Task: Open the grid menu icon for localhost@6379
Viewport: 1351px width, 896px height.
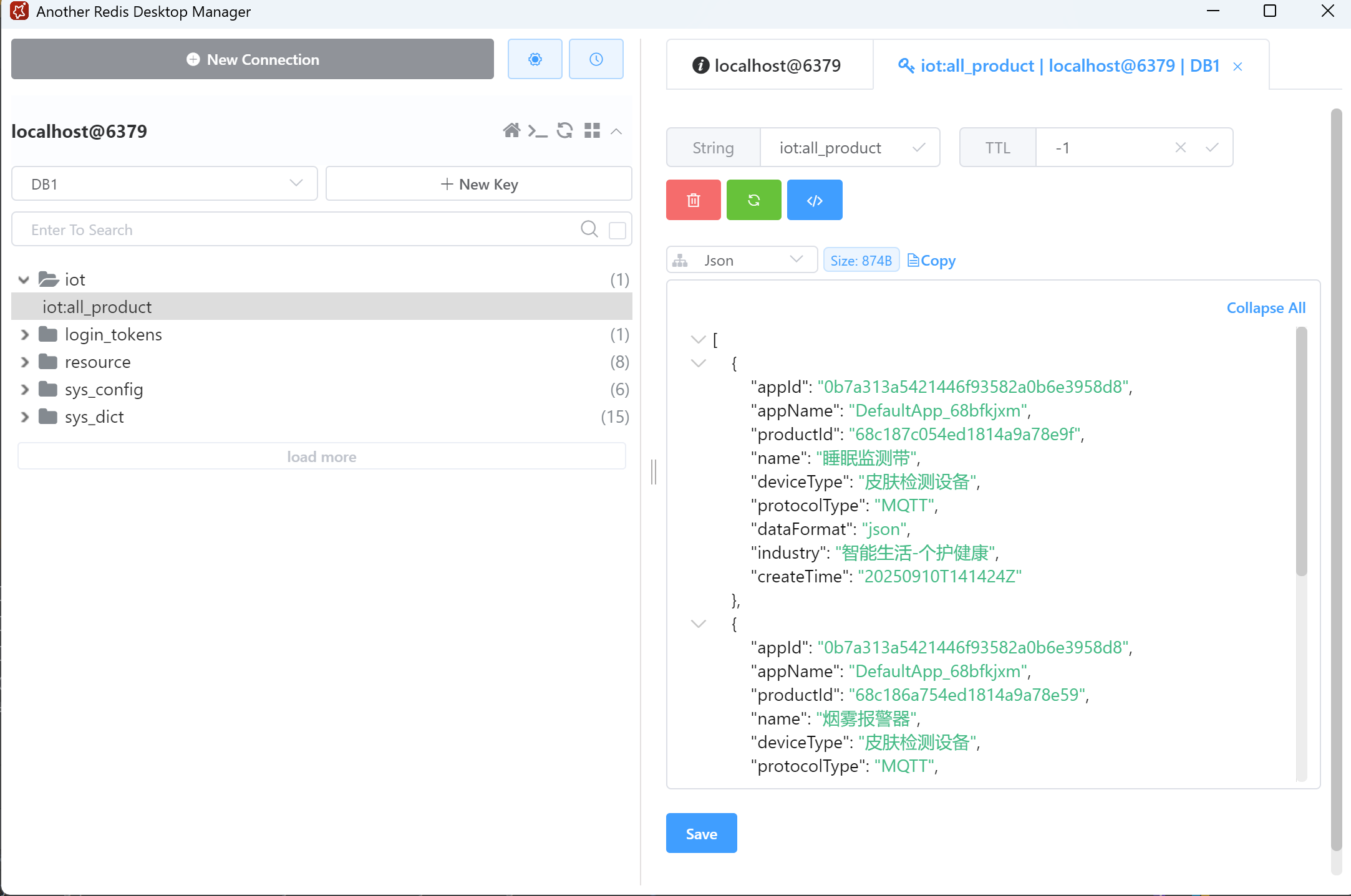Action: [x=592, y=130]
